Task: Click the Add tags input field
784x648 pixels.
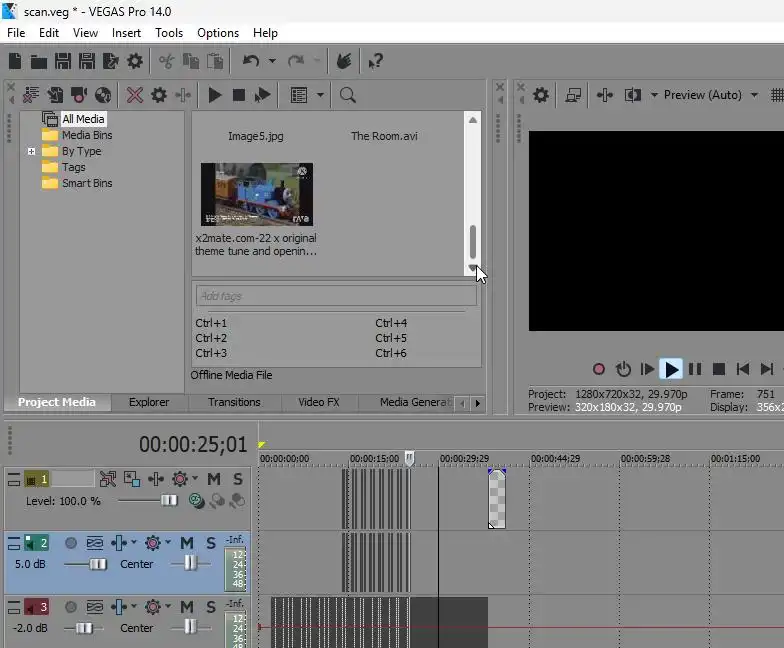Action: click(x=336, y=296)
